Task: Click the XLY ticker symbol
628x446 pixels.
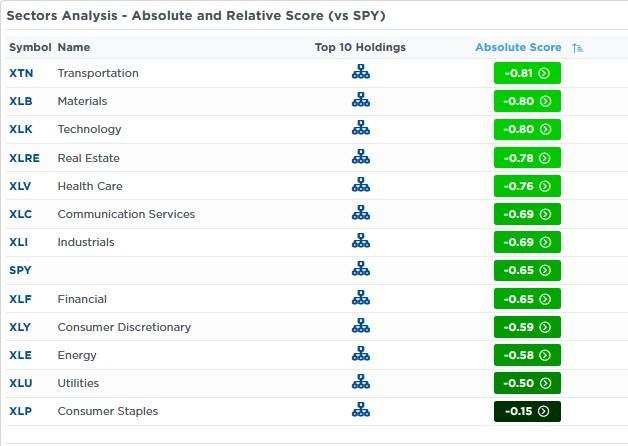Action: pos(21,327)
